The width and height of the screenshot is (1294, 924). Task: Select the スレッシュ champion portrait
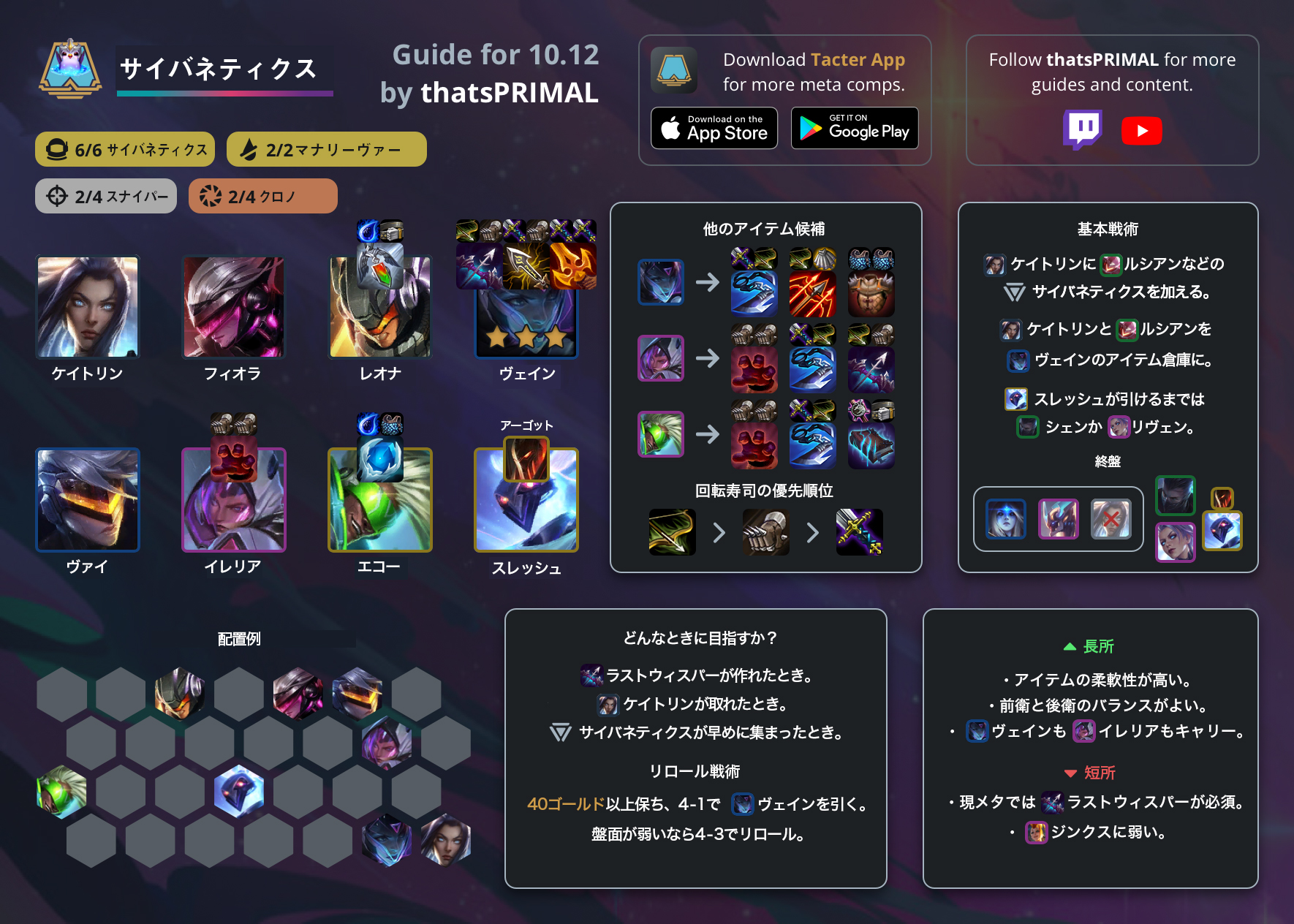click(526, 500)
